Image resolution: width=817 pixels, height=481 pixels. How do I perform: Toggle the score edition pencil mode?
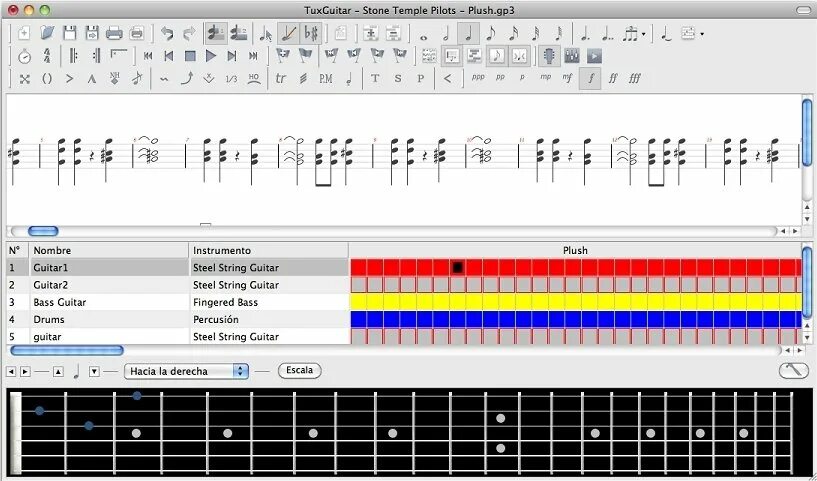pyautogui.click(x=288, y=33)
